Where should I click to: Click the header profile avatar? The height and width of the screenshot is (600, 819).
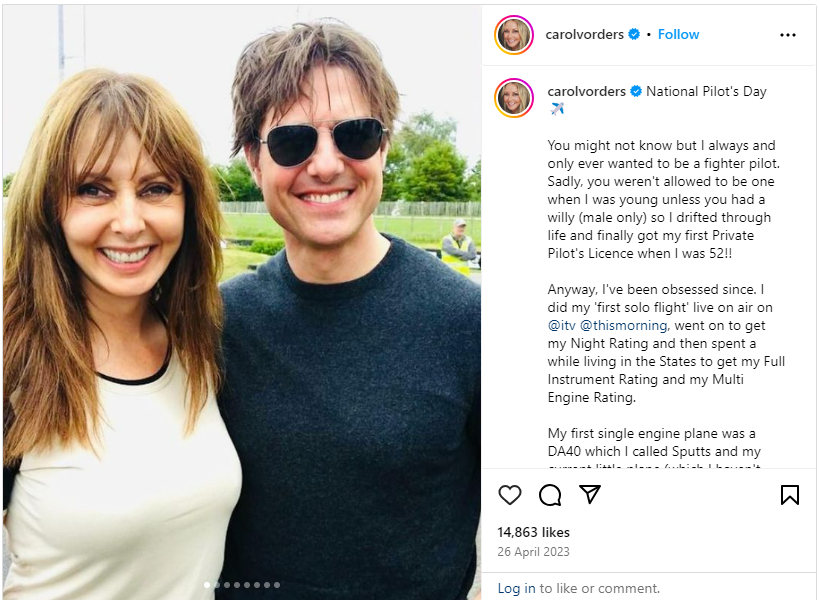click(x=514, y=35)
